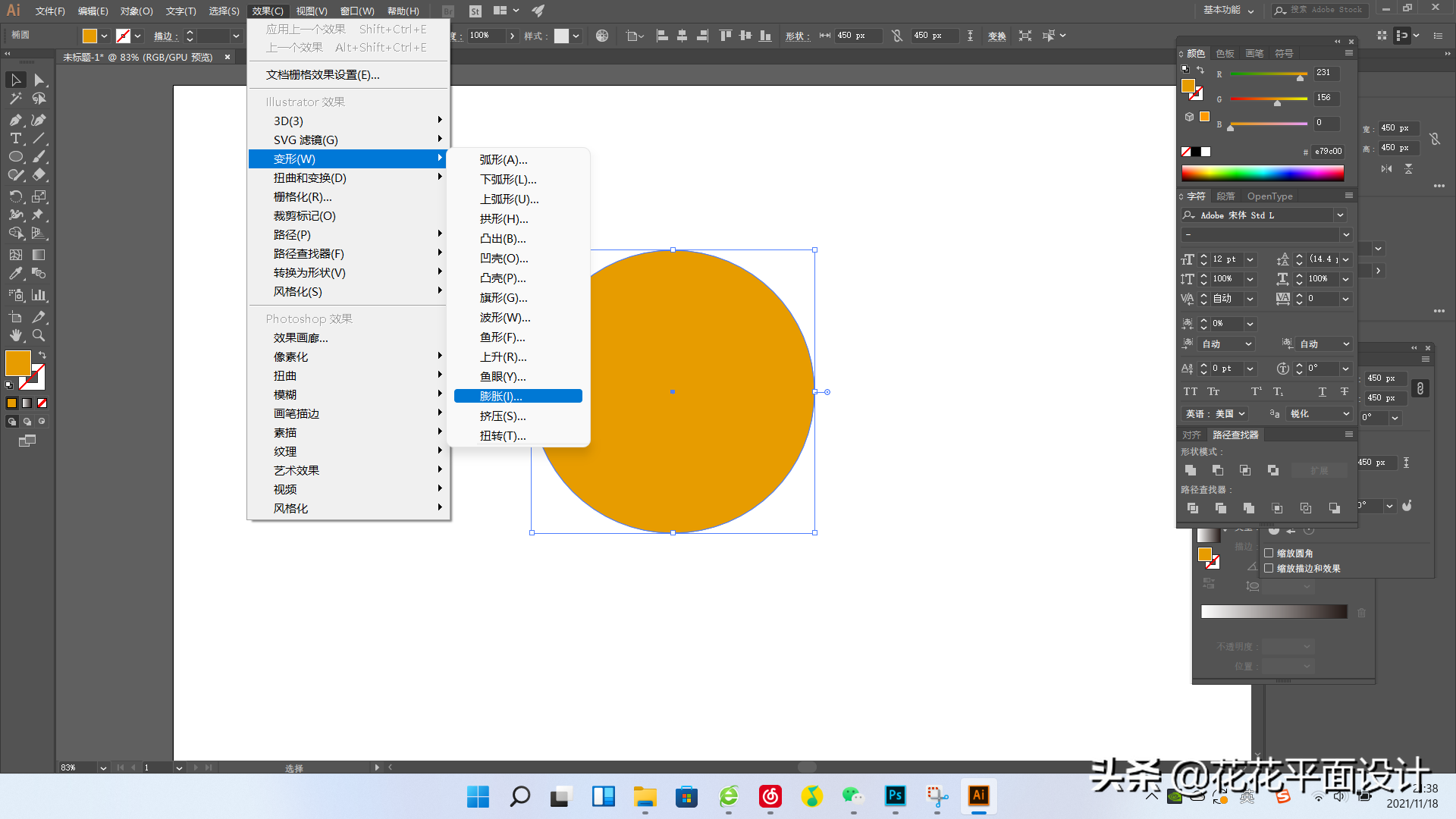Click Divide icon in Pathfinder panel
The image size is (1456, 819).
point(1193,508)
